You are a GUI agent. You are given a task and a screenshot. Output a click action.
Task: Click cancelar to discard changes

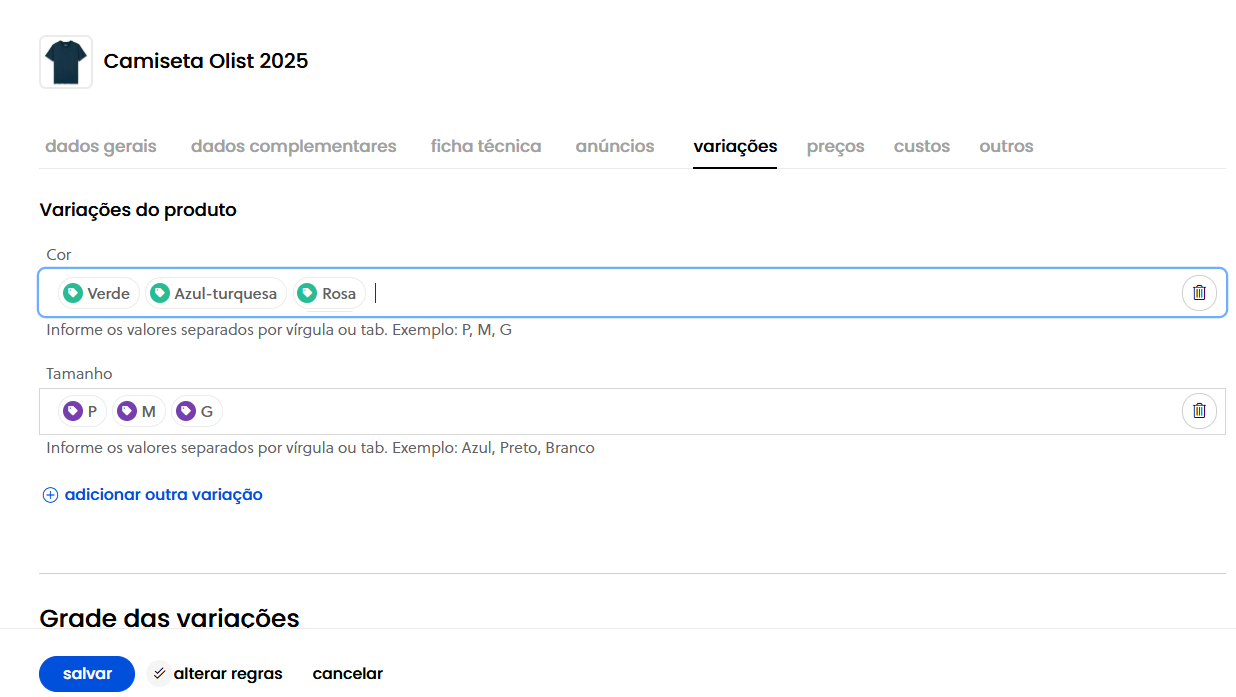click(347, 674)
